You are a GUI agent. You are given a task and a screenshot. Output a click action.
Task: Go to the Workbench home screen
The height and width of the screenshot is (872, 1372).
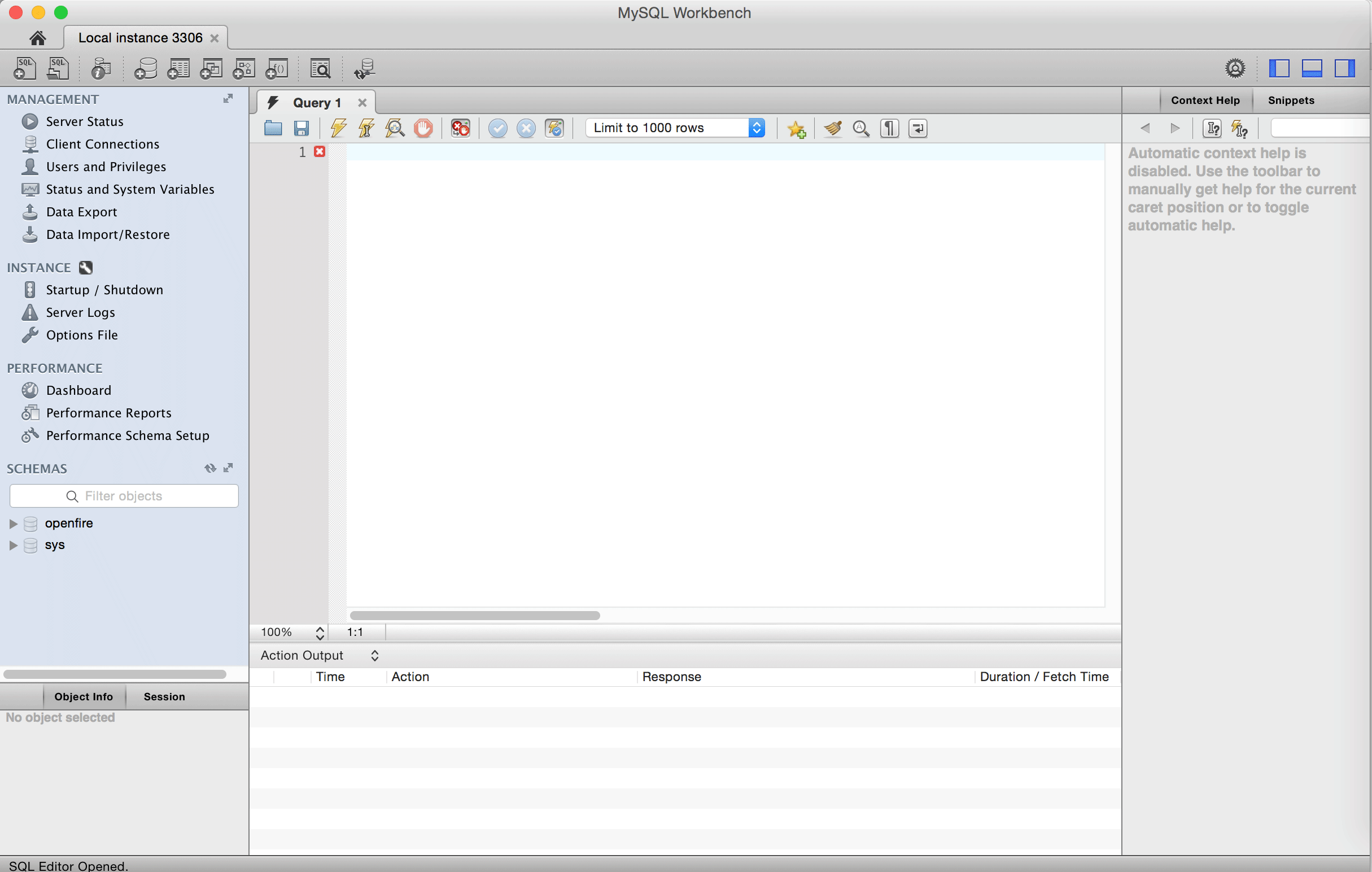tap(38, 38)
